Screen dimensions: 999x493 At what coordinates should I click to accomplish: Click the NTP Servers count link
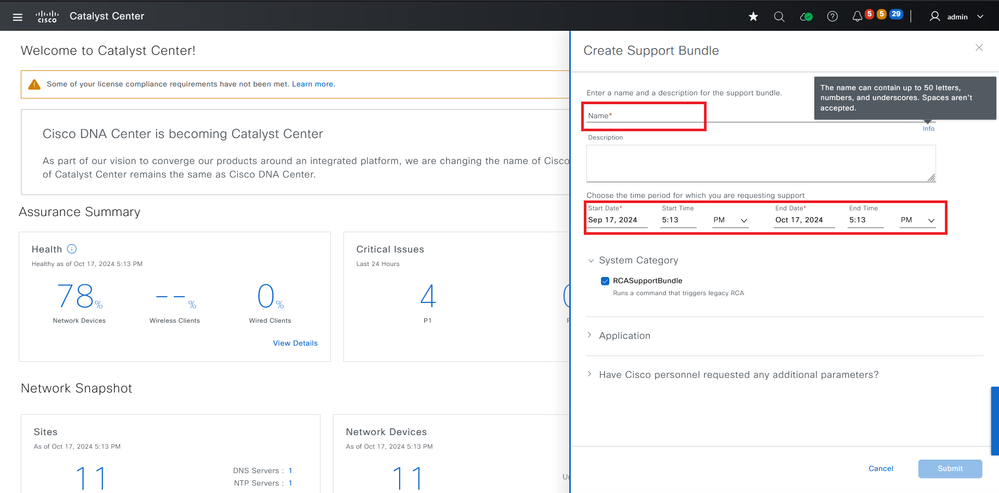(x=291, y=483)
